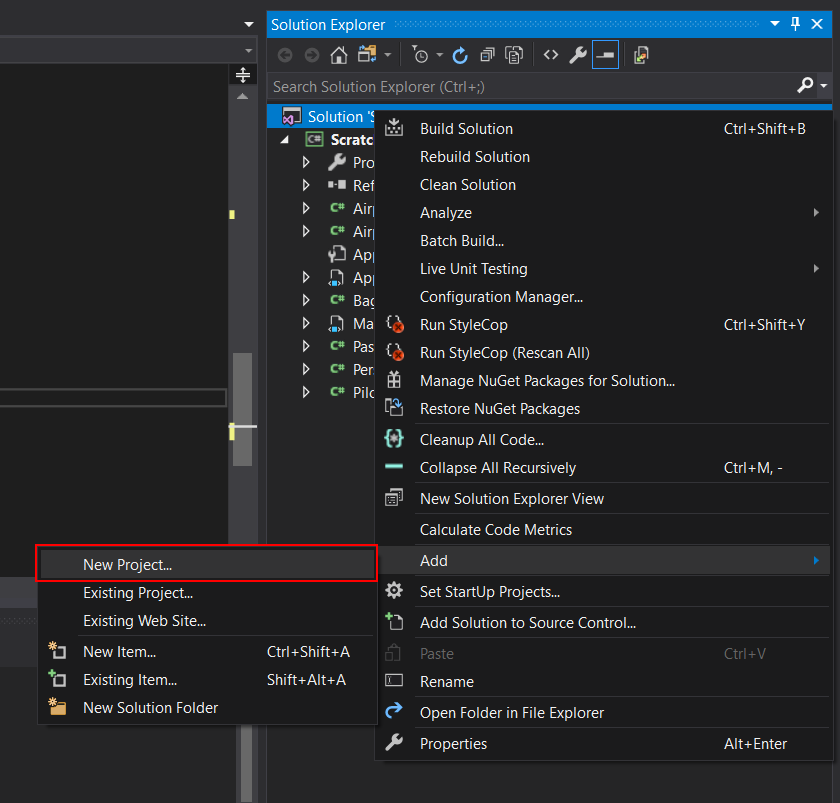The width and height of the screenshot is (840, 803).
Task: Click the editor scroll up arrow
Action: (x=243, y=96)
